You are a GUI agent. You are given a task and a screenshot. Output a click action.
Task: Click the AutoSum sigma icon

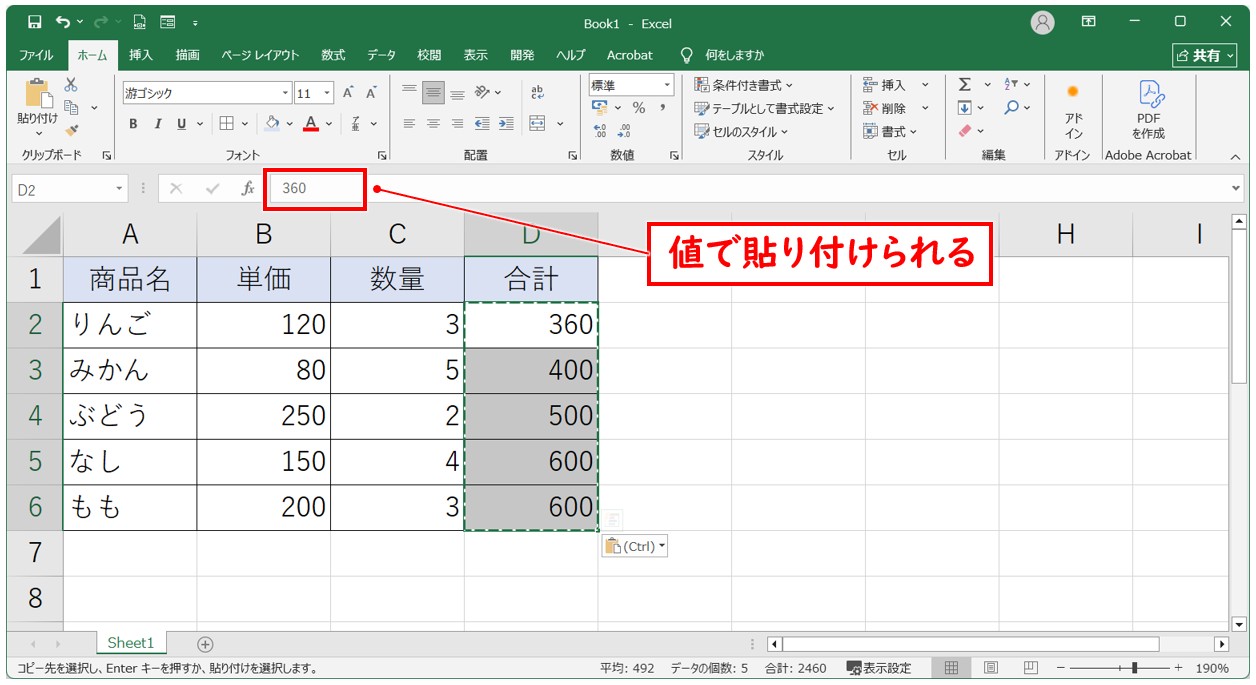click(965, 85)
